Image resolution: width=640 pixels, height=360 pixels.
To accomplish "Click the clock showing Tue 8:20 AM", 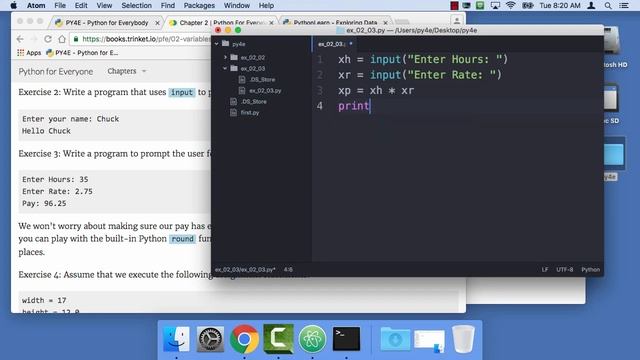I will 560,5.
